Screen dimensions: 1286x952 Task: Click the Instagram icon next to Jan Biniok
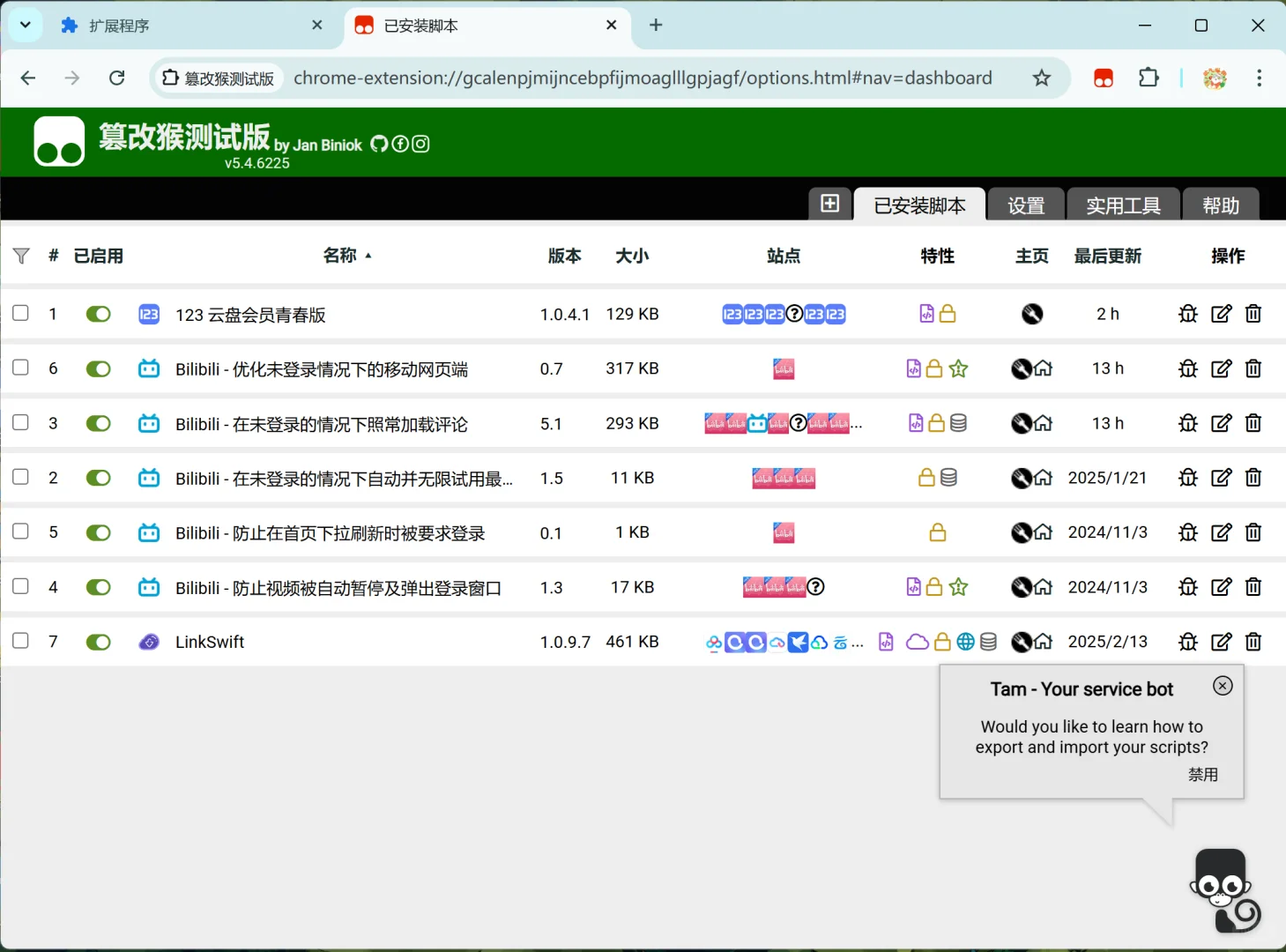pos(420,143)
